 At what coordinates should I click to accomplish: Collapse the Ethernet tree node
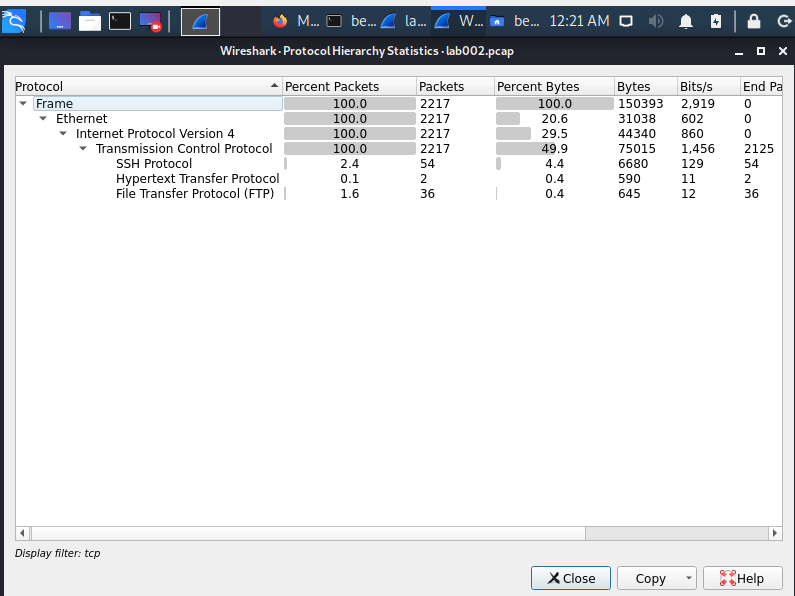(x=43, y=119)
